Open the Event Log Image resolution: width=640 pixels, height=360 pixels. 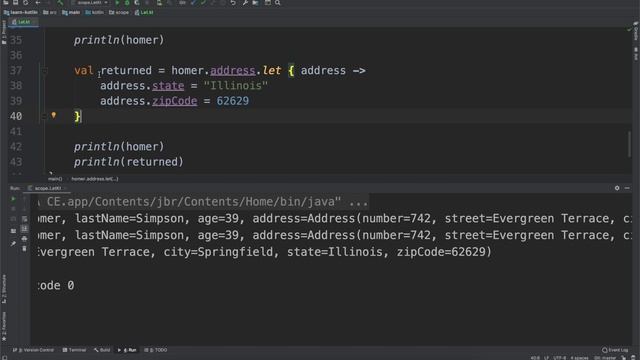click(616, 350)
